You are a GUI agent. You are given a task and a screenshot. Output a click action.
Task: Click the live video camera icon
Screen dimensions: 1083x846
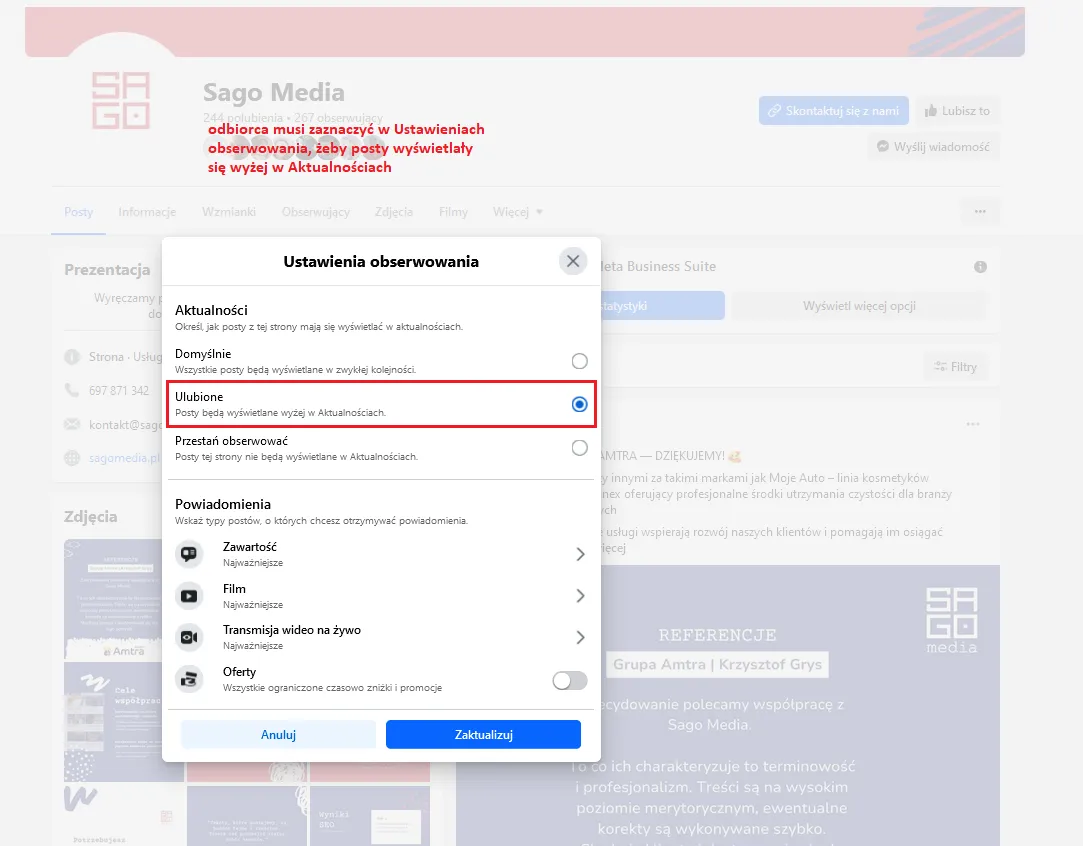tap(189, 637)
